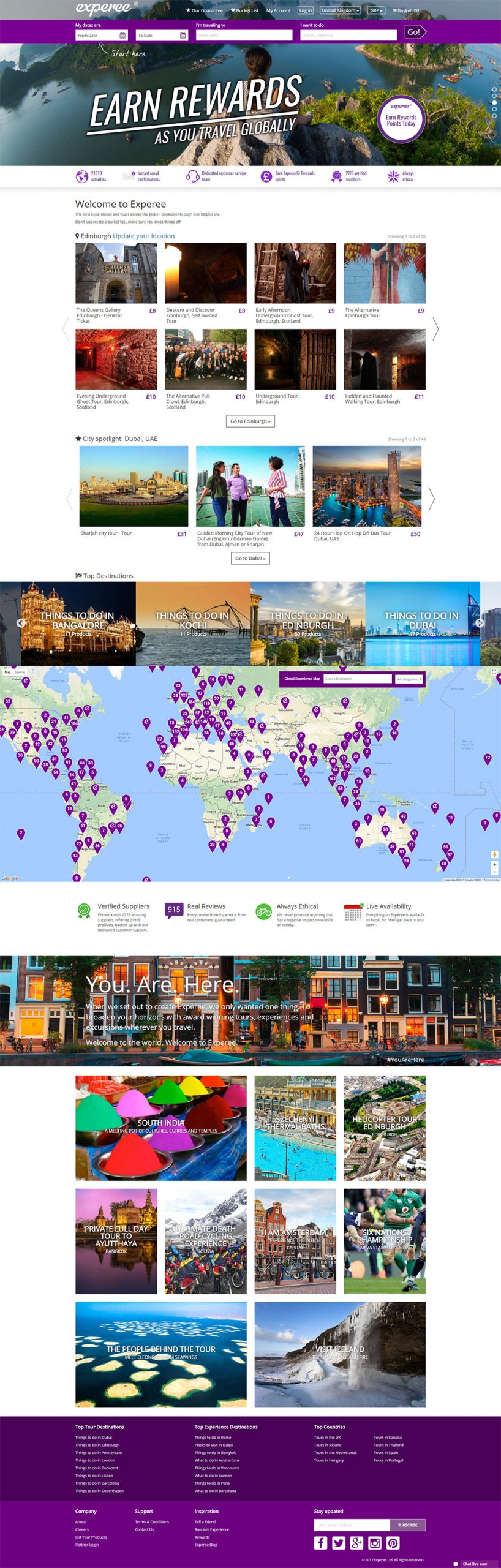Click the Always Ethical bicycle icon
The width and height of the screenshot is (501, 1568).
pos(263,911)
